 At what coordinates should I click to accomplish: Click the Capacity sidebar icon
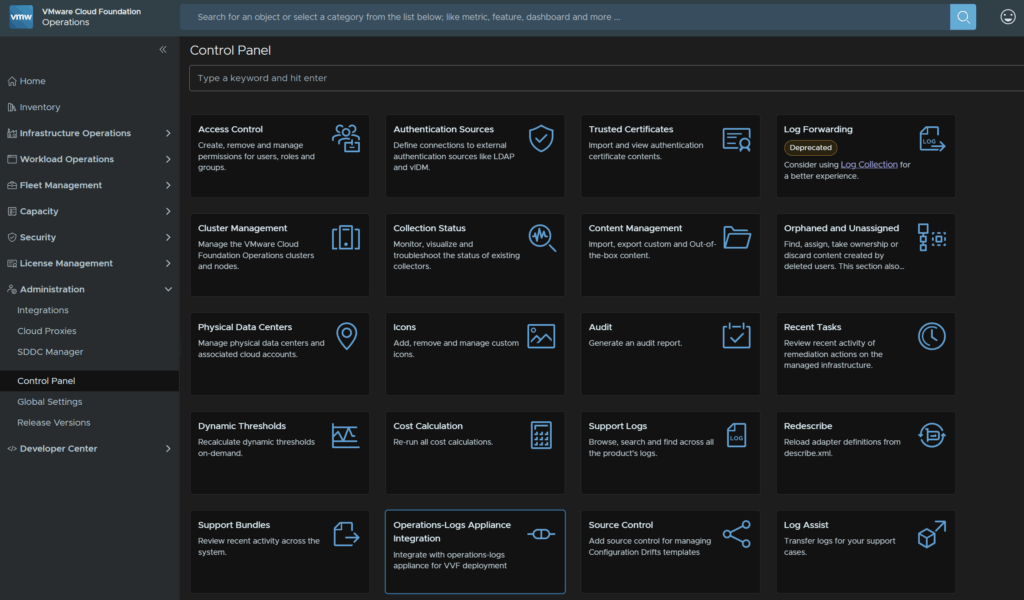click(x=12, y=212)
